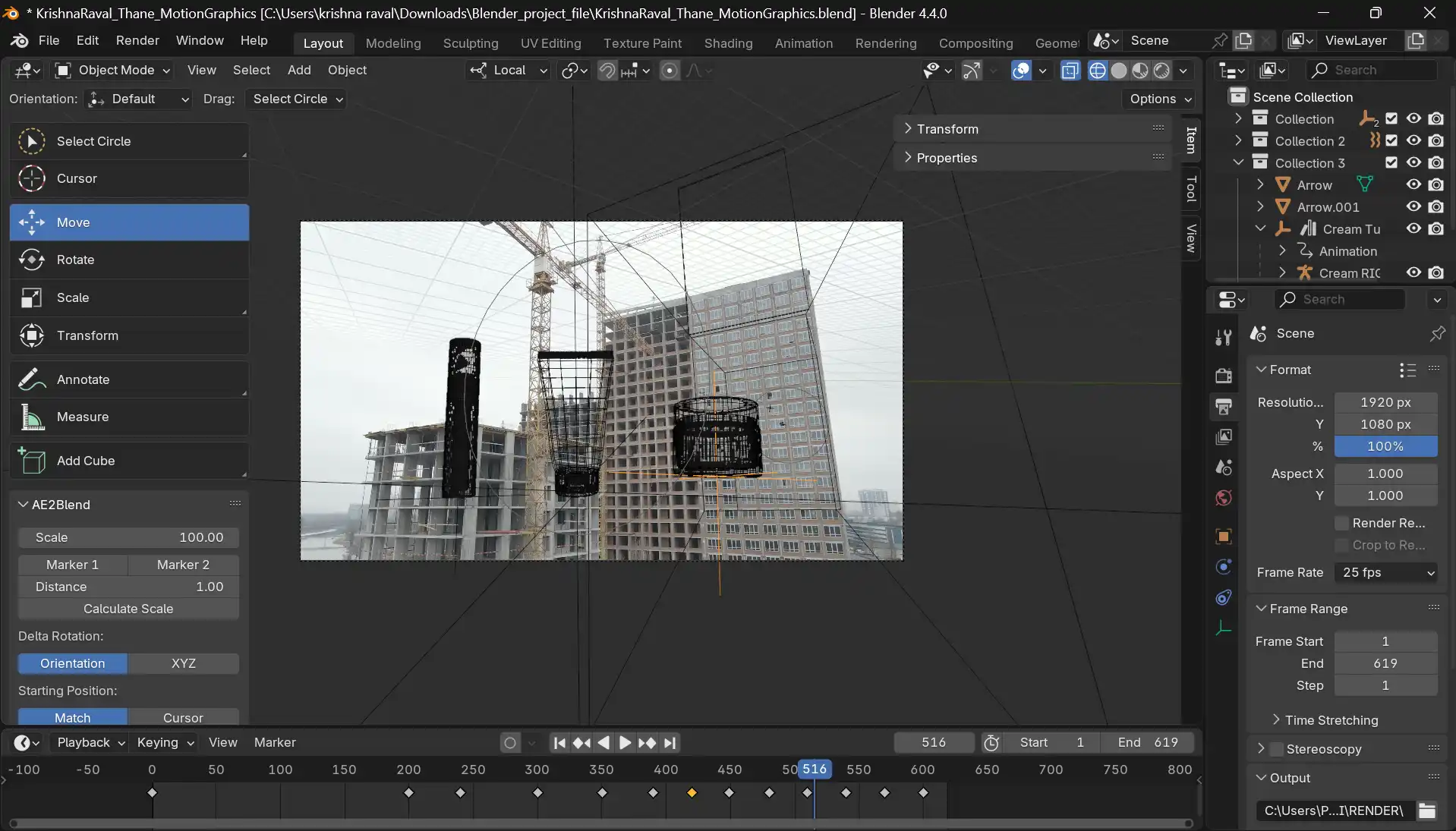Open the Output properties tab icon
1456x831 pixels.
pyautogui.click(x=1223, y=406)
